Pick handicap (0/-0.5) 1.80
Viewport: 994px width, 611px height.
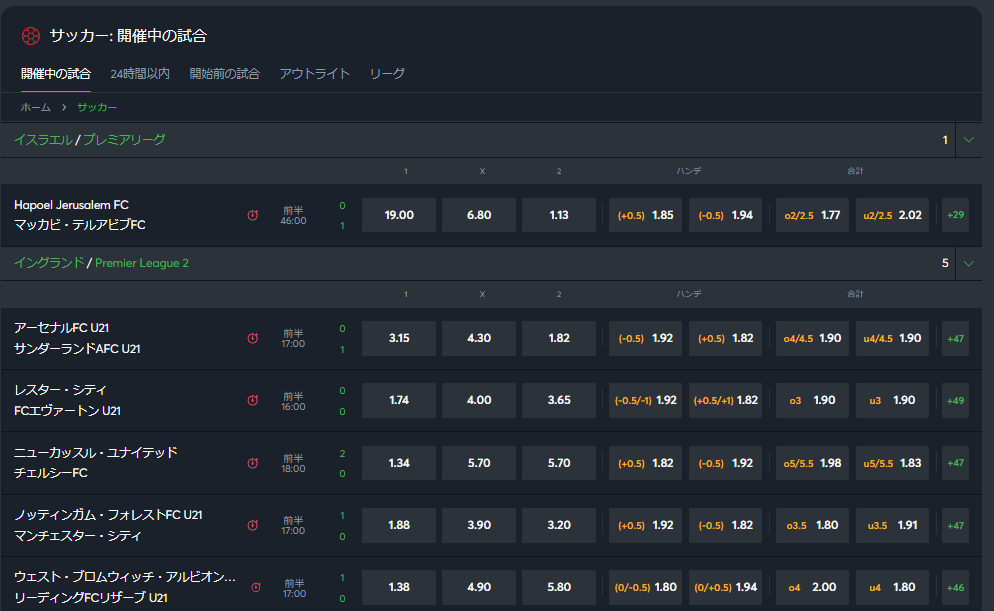click(645, 587)
